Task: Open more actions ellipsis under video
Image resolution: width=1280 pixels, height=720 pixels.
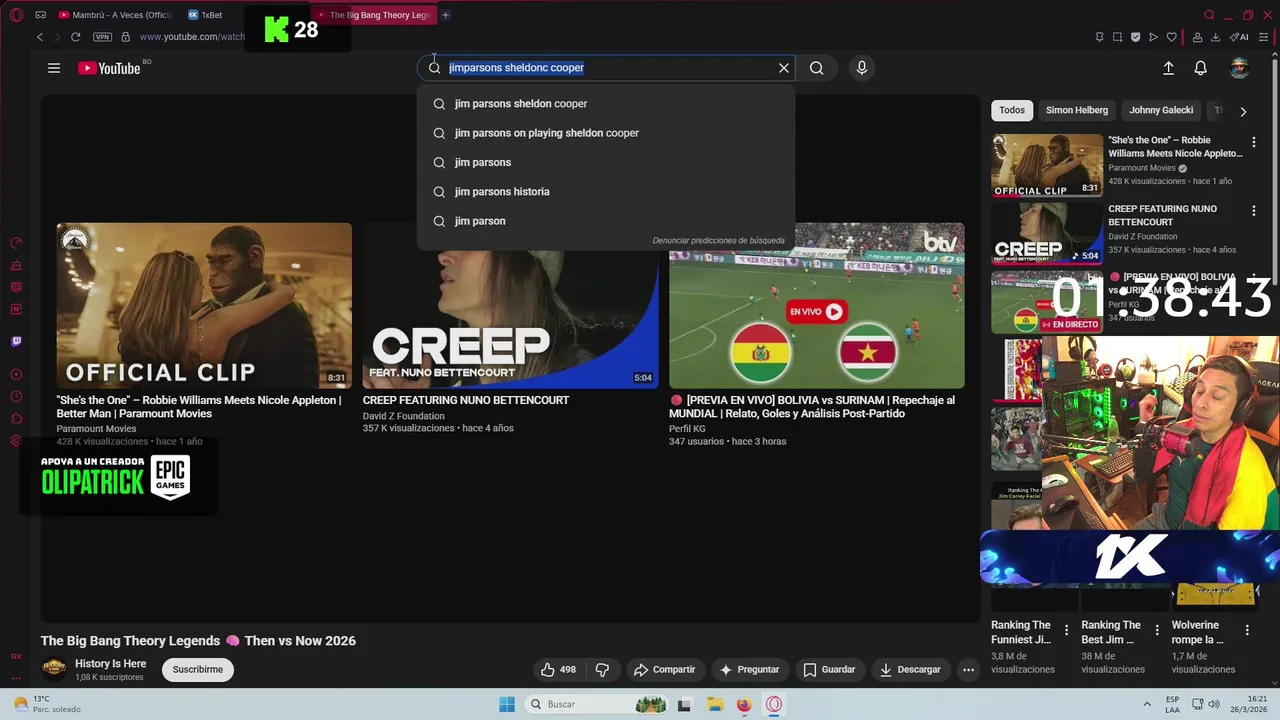Action: click(x=968, y=669)
